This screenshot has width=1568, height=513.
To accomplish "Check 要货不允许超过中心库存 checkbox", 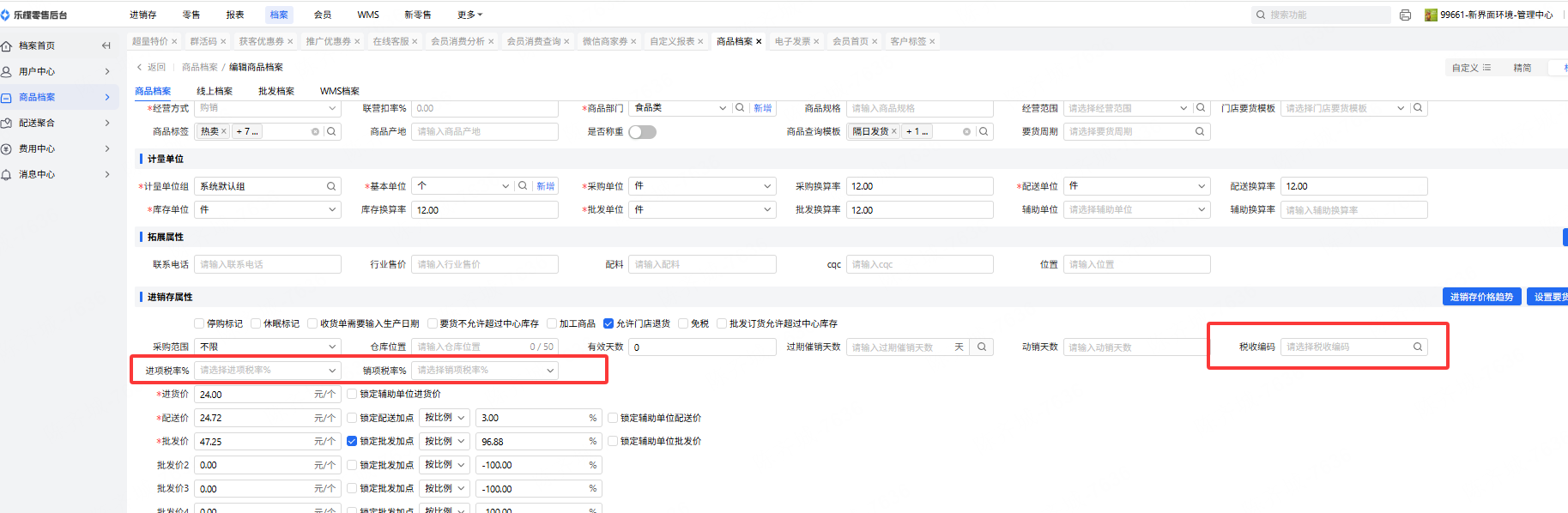I will coord(432,323).
